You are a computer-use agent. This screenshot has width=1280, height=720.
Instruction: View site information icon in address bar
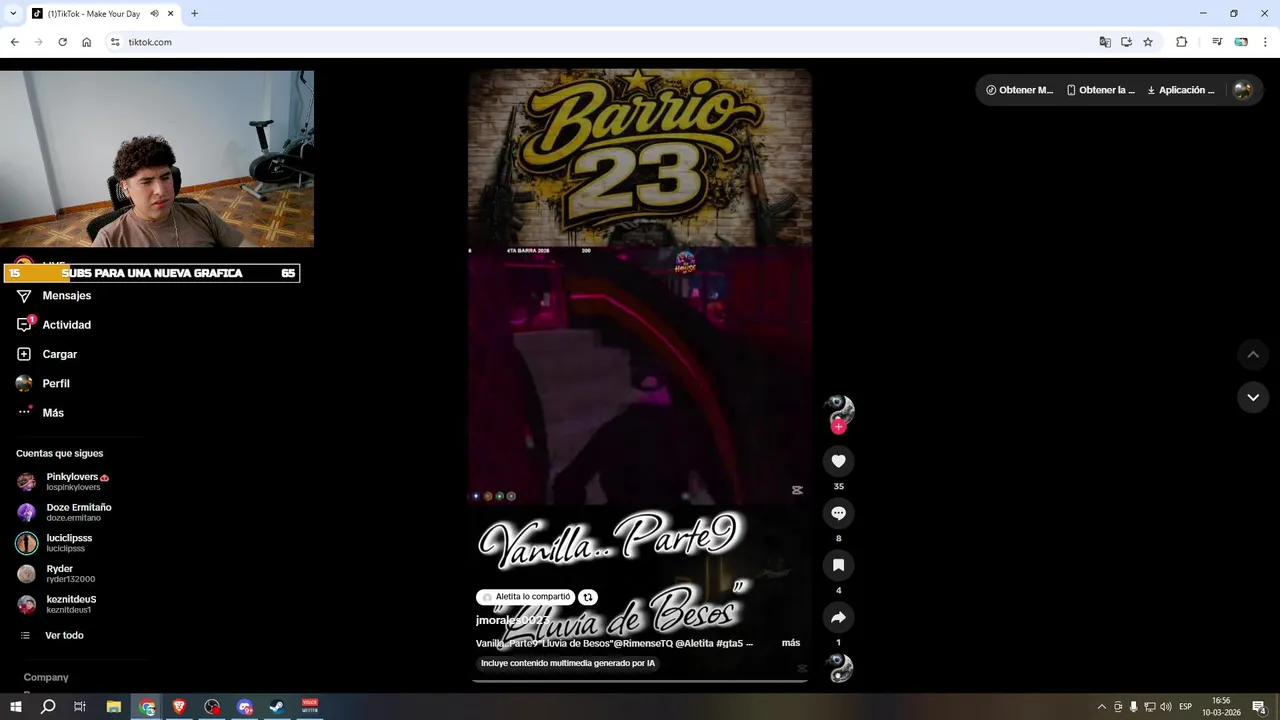pos(115,42)
